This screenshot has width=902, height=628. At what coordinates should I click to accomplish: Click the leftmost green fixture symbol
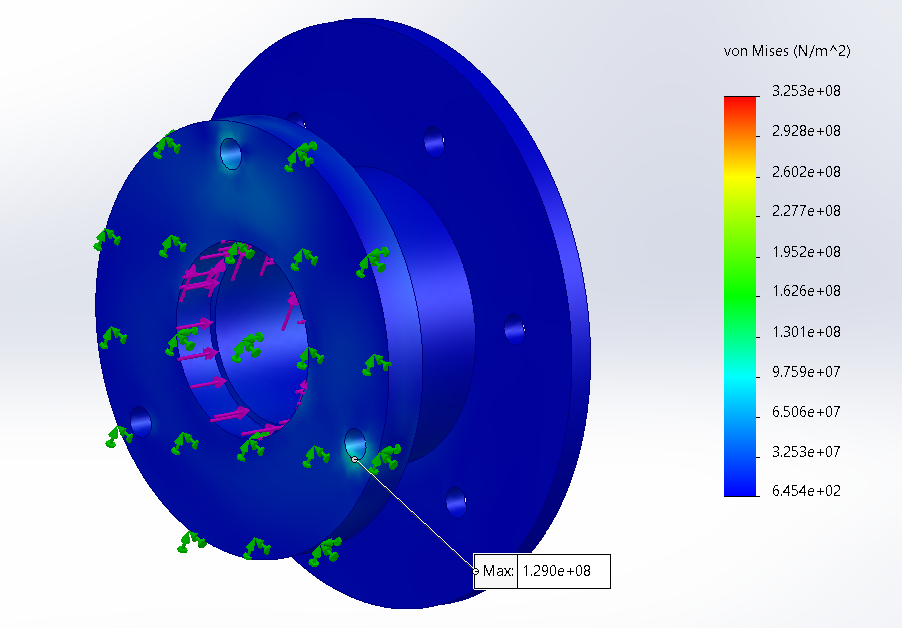[106, 239]
